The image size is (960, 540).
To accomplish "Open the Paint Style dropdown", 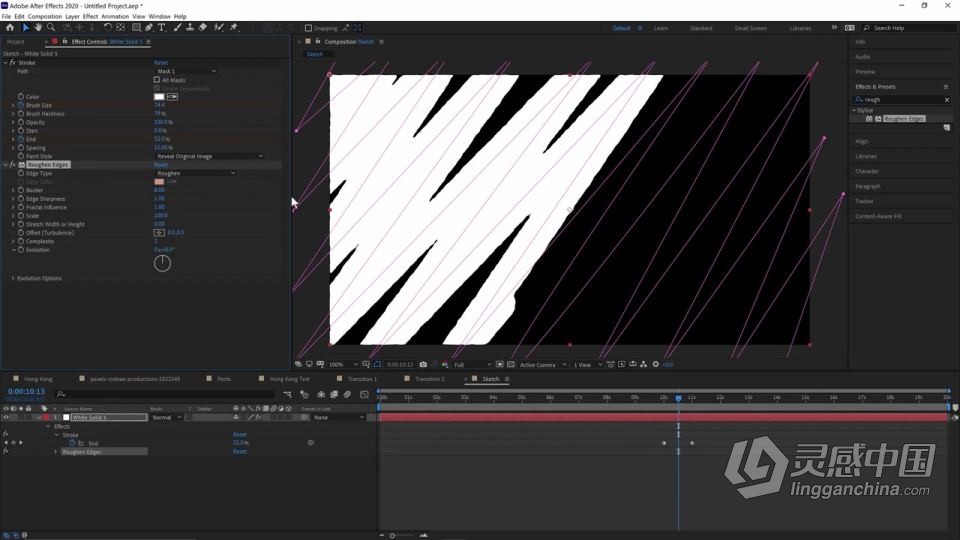I will [x=209, y=156].
